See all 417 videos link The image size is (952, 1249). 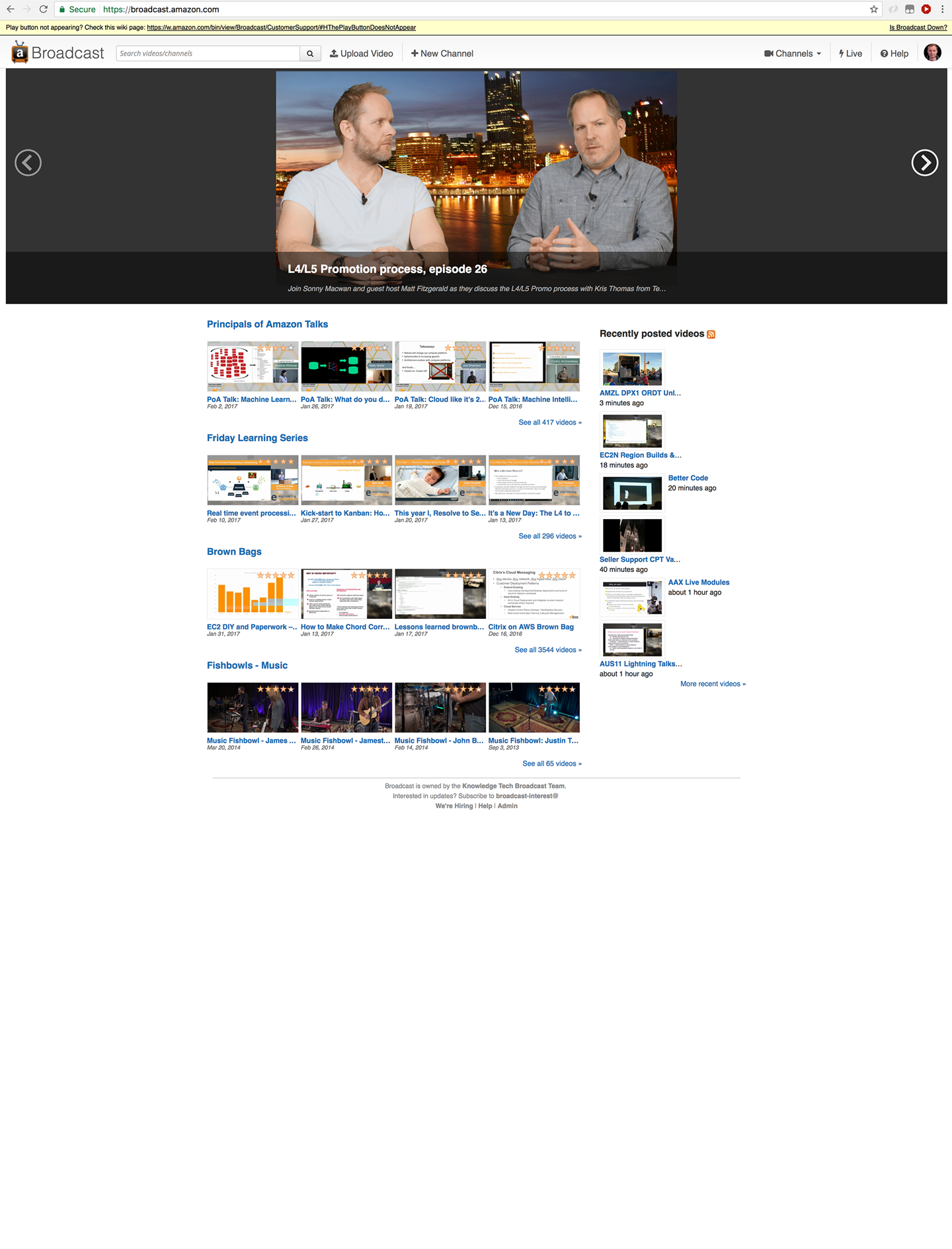tap(550, 423)
